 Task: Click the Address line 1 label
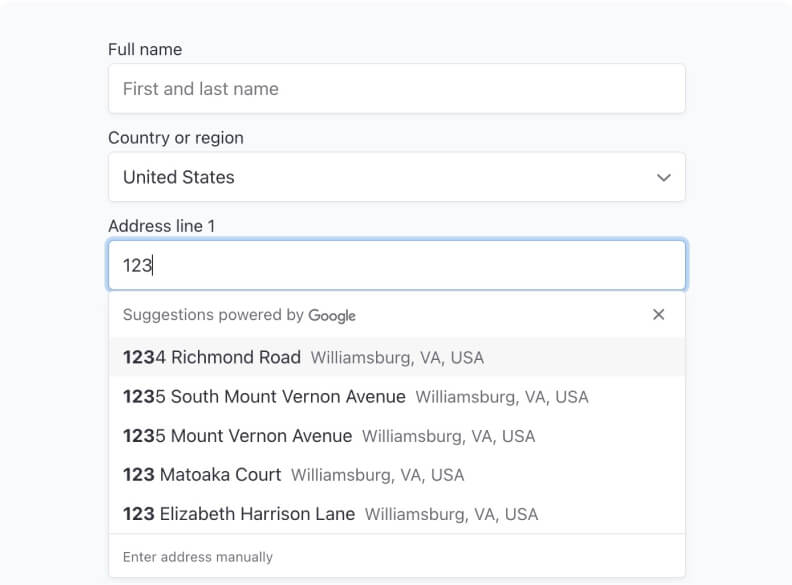(162, 226)
